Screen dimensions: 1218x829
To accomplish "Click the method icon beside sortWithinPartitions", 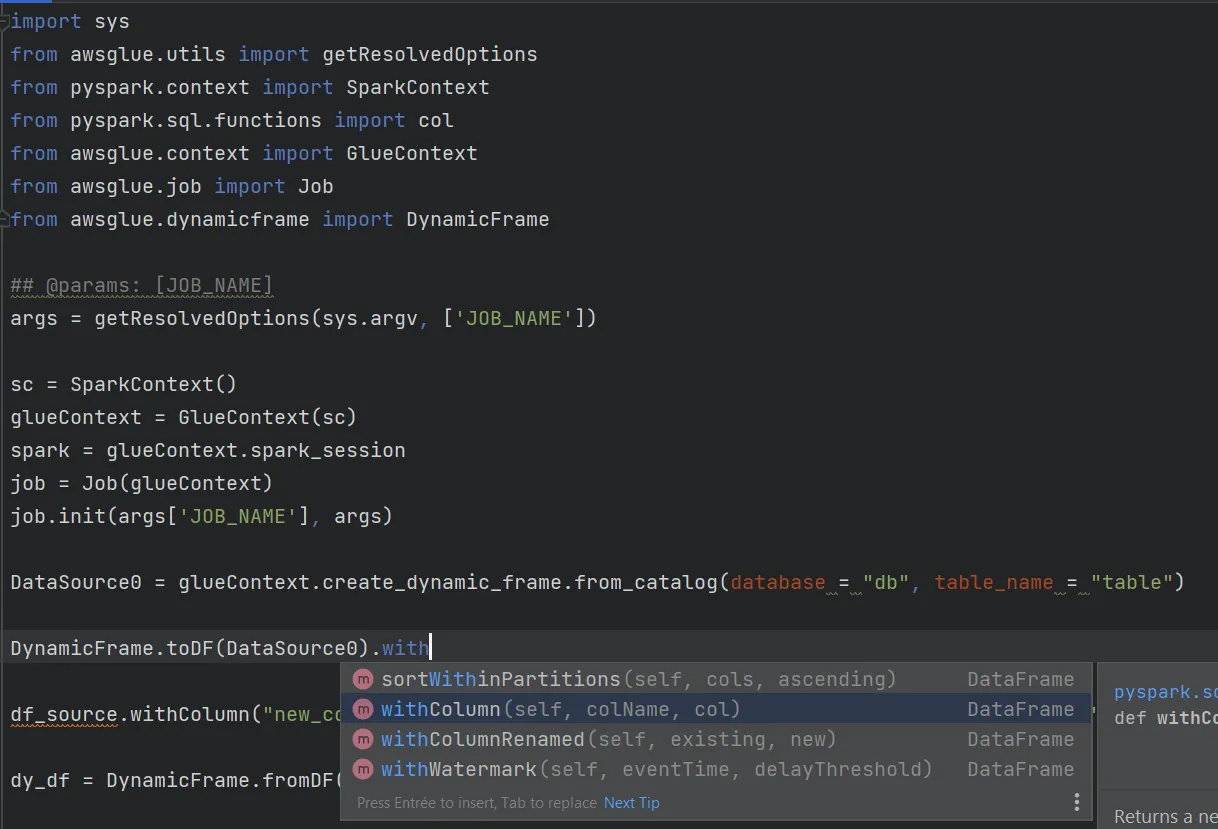I will pos(362,680).
